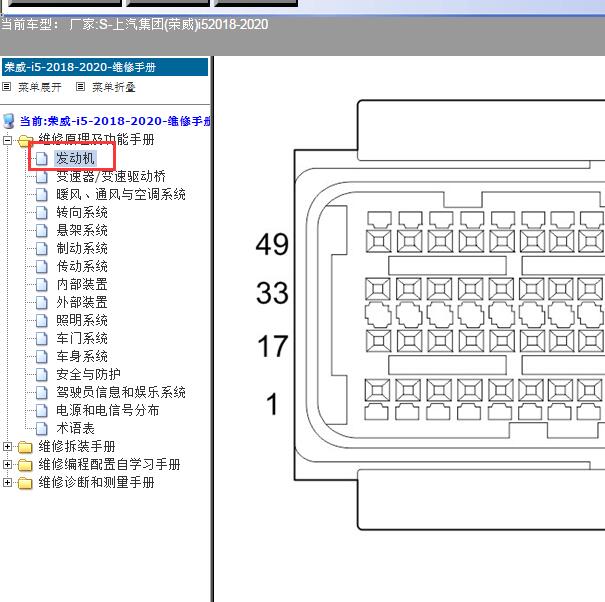Open 内部装置 entry
The image size is (605, 602).
[82, 284]
